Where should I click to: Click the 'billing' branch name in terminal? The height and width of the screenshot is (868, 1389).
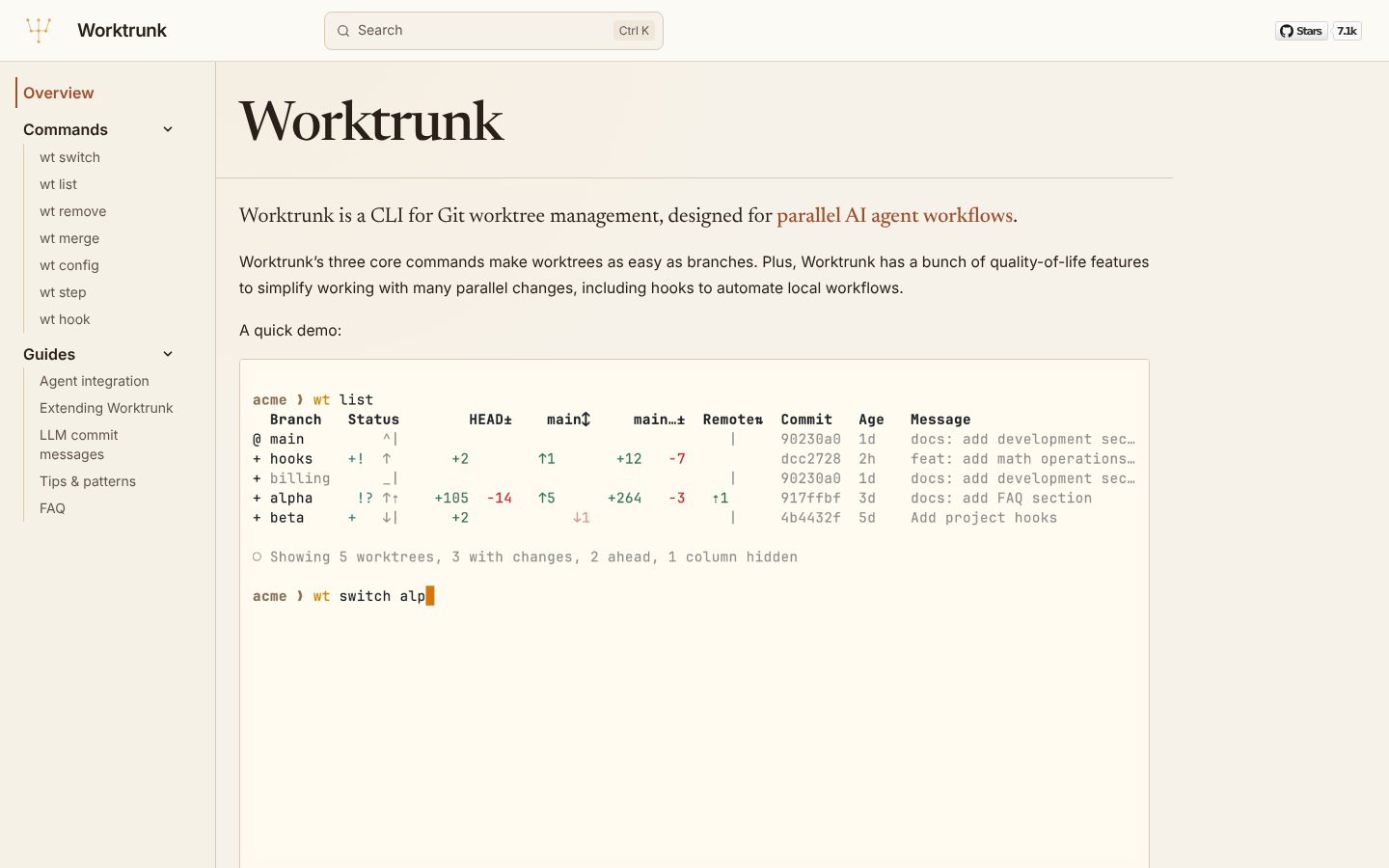(x=300, y=478)
